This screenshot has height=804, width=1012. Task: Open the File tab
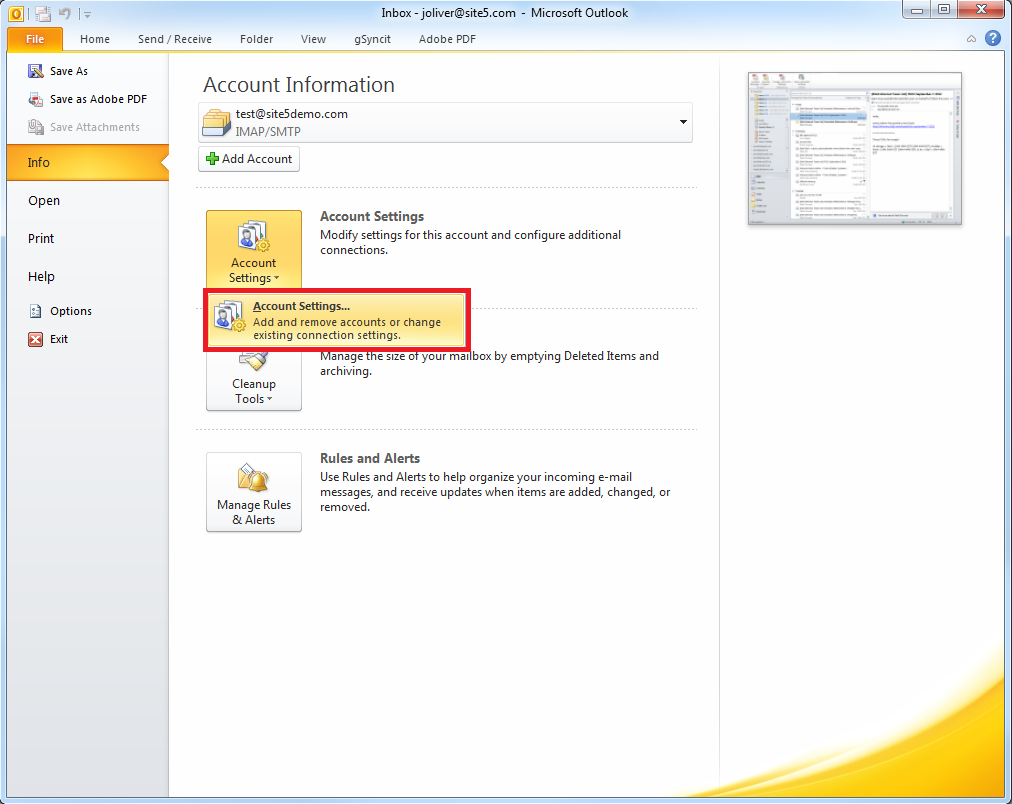pyautogui.click(x=35, y=39)
